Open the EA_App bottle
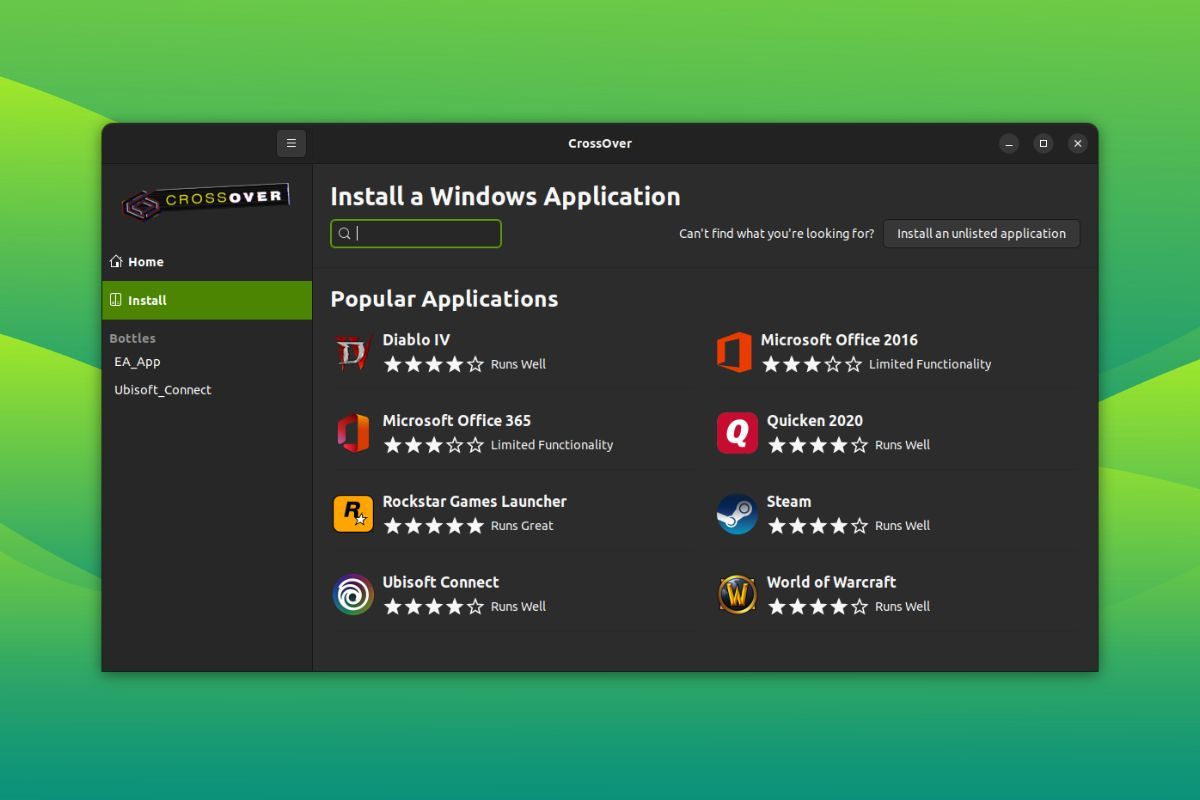The width and height of the screenshot is (1200, 800). [137, 362]
